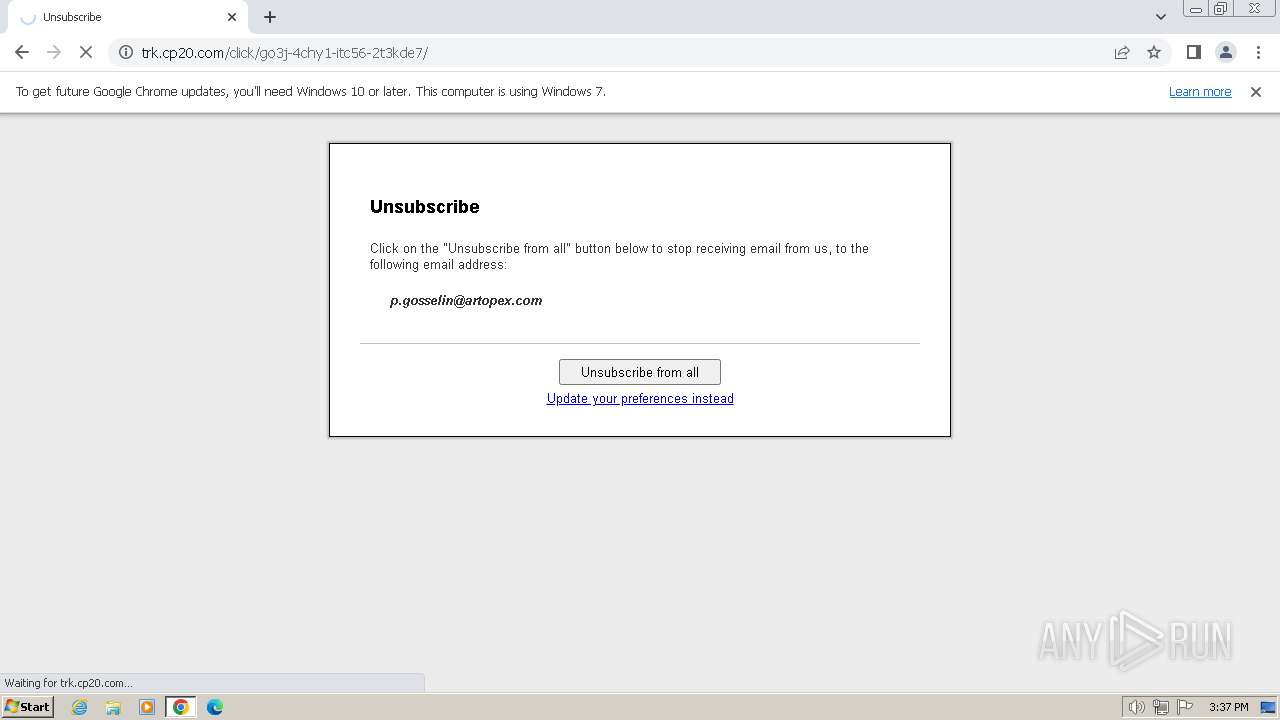Open media player from the taskbar

pyautogui.click(x=147, y=707)
